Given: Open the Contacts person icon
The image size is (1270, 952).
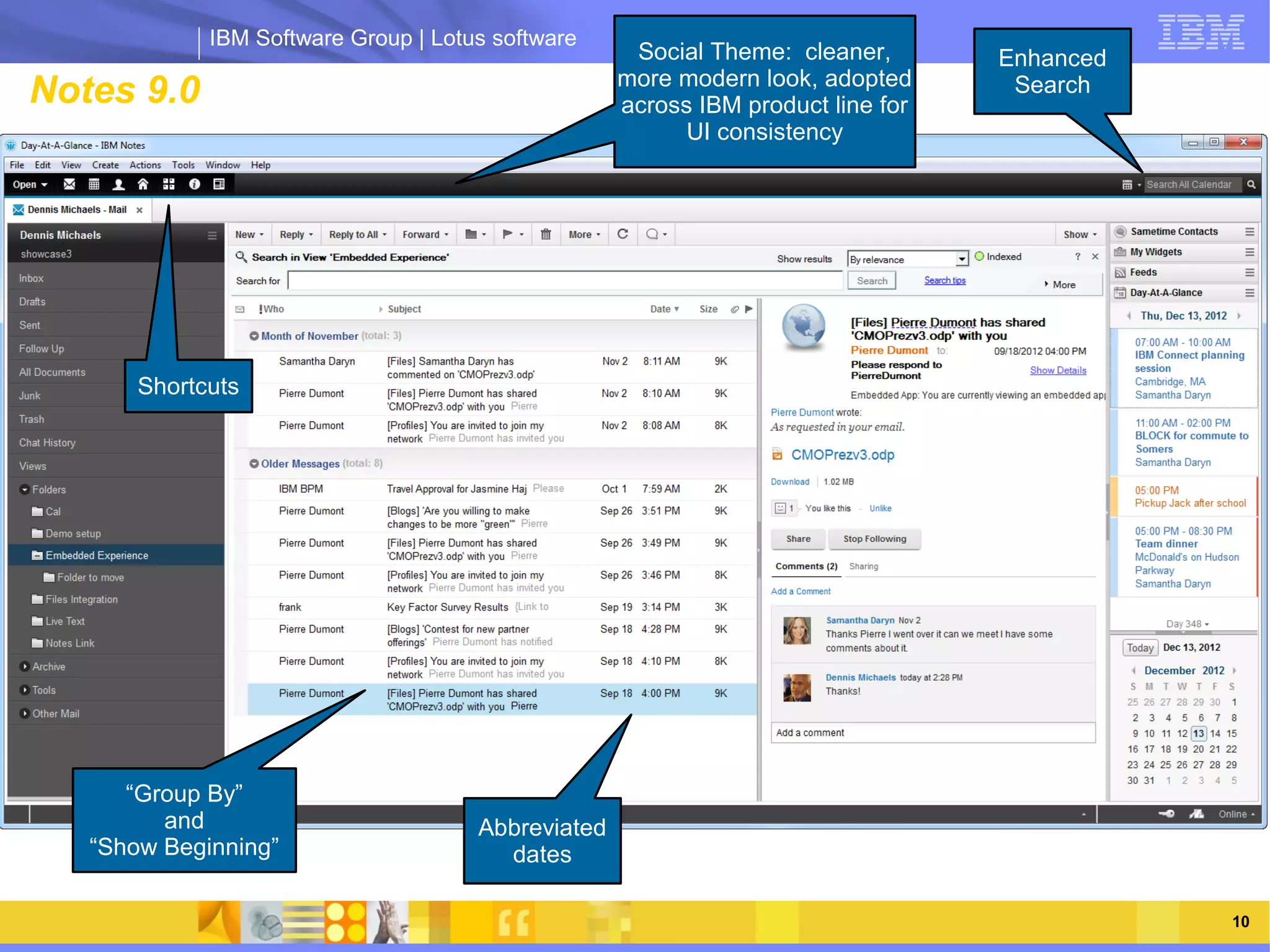Looking at the screenshot, I should (118, 184).
